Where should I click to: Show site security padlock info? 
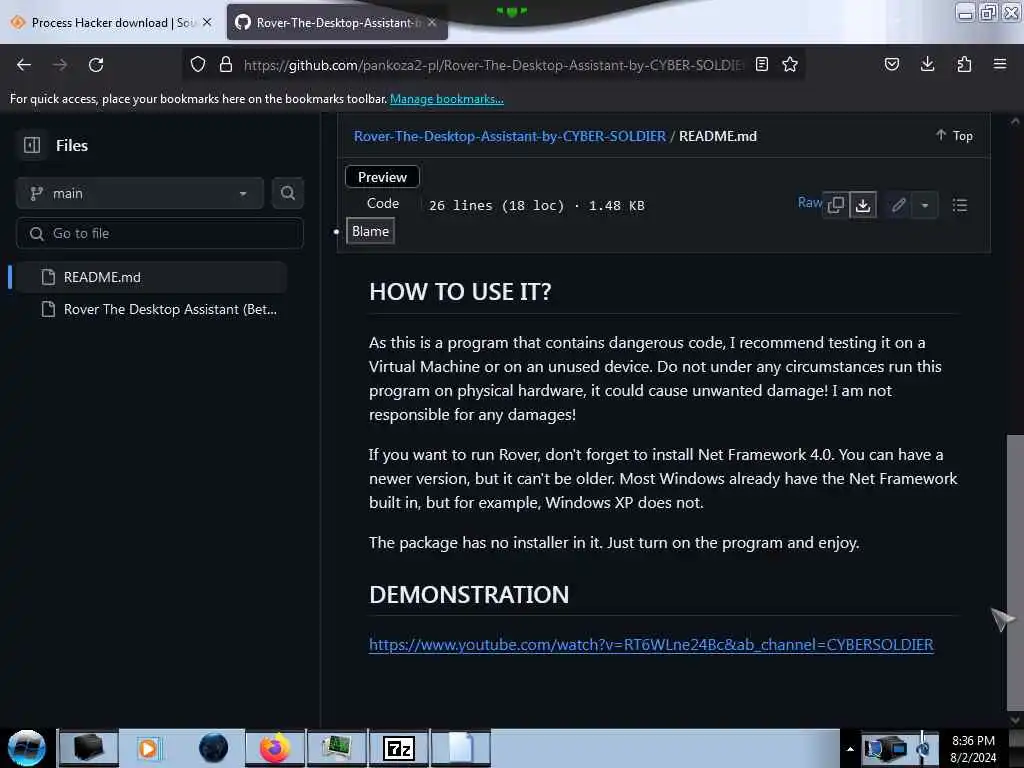coord(226,64)
